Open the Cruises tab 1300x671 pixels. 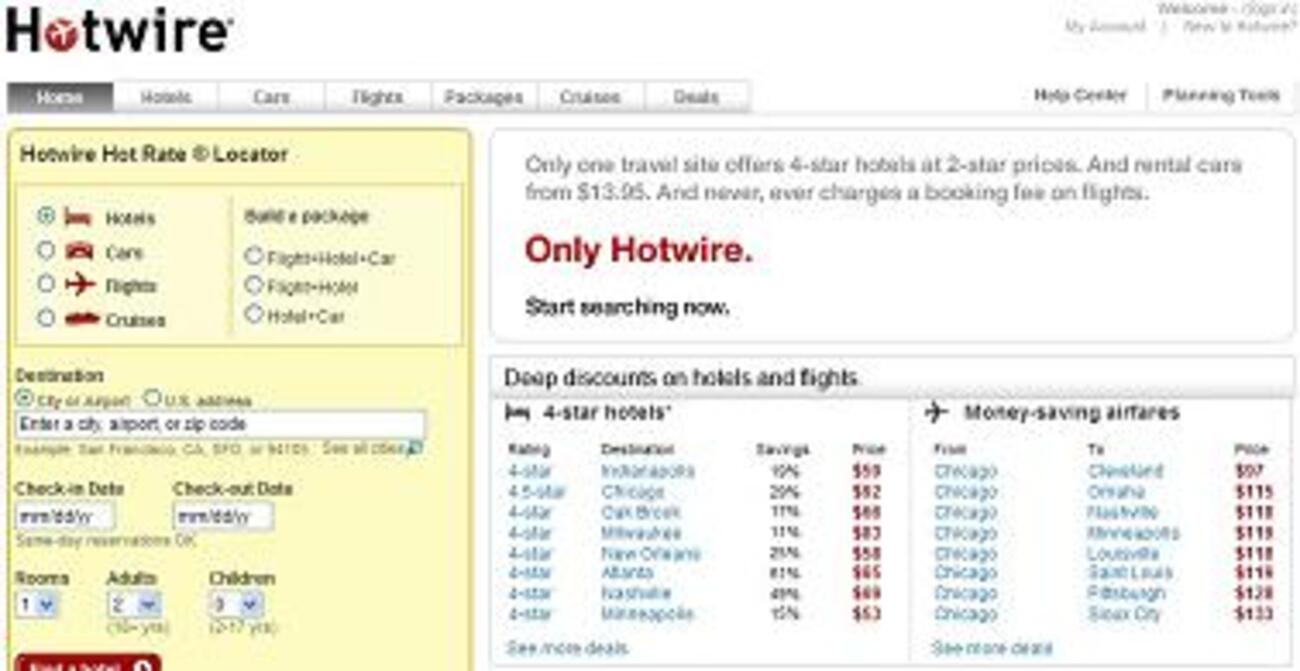click(x=590, y=97)
